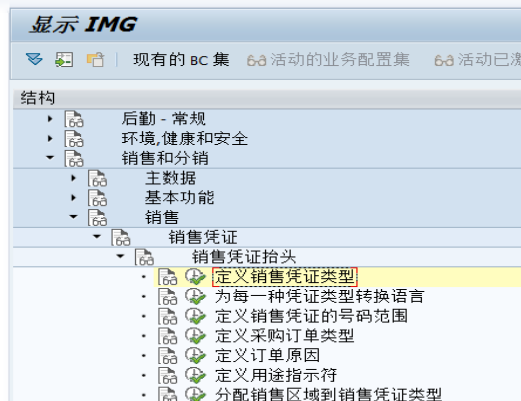Execute activity icon for 定义销售凭证类型

(195, 277)
